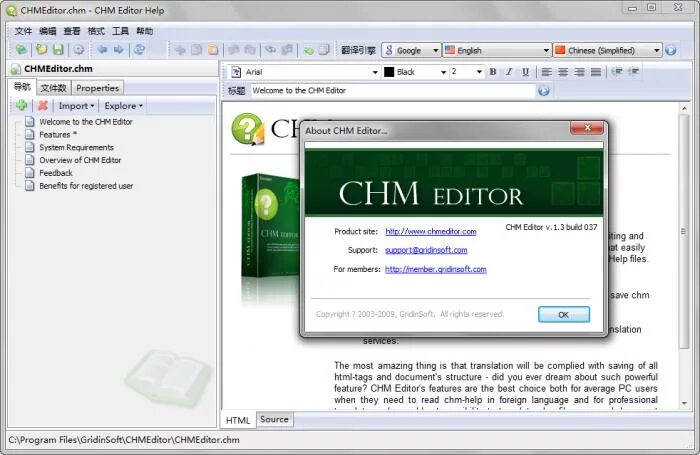Select Benefits for registered user topic
This screenshot has height=455, width=700.
coord(86,186)
